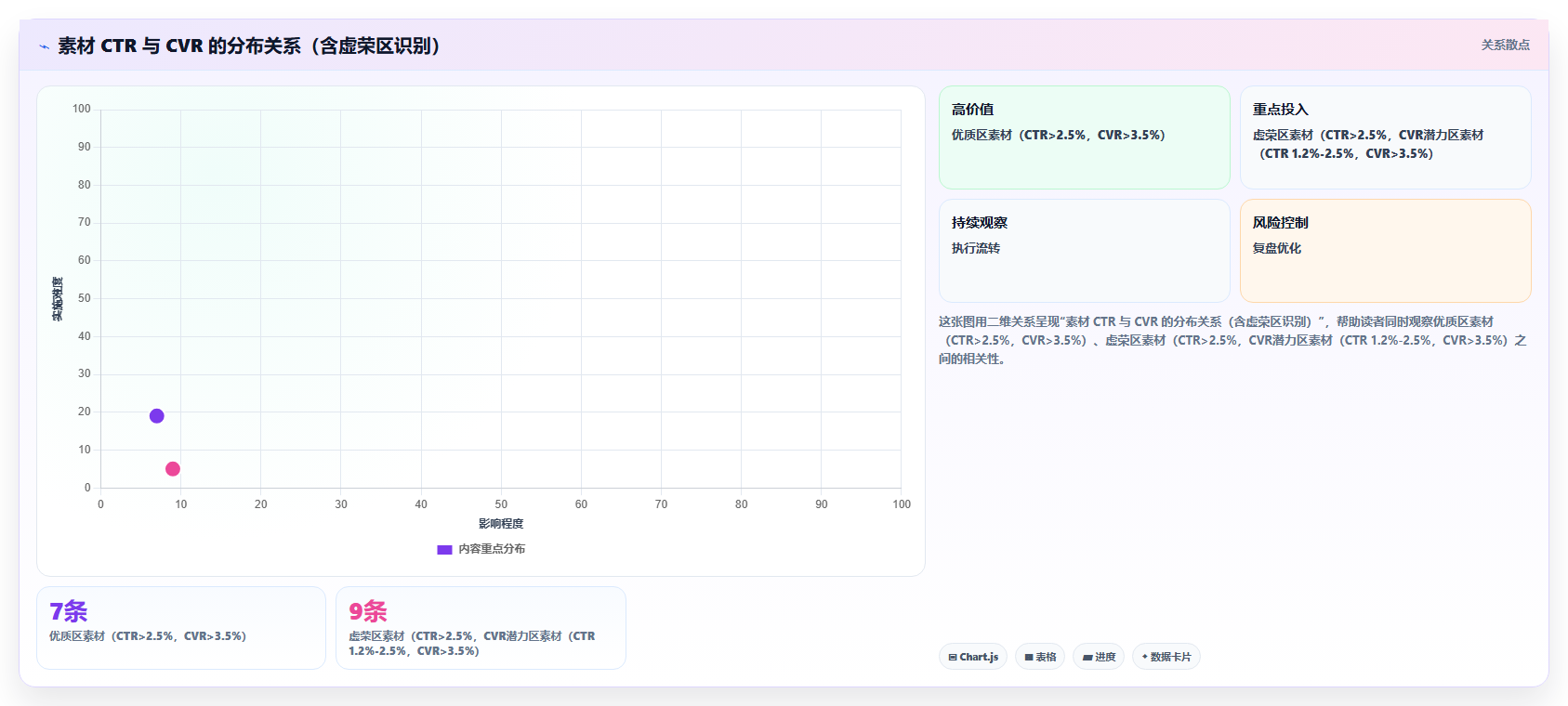Toggle the 内容重点分布 legend swatch
The image size is (1568, 706).
[x=444, y=549]
